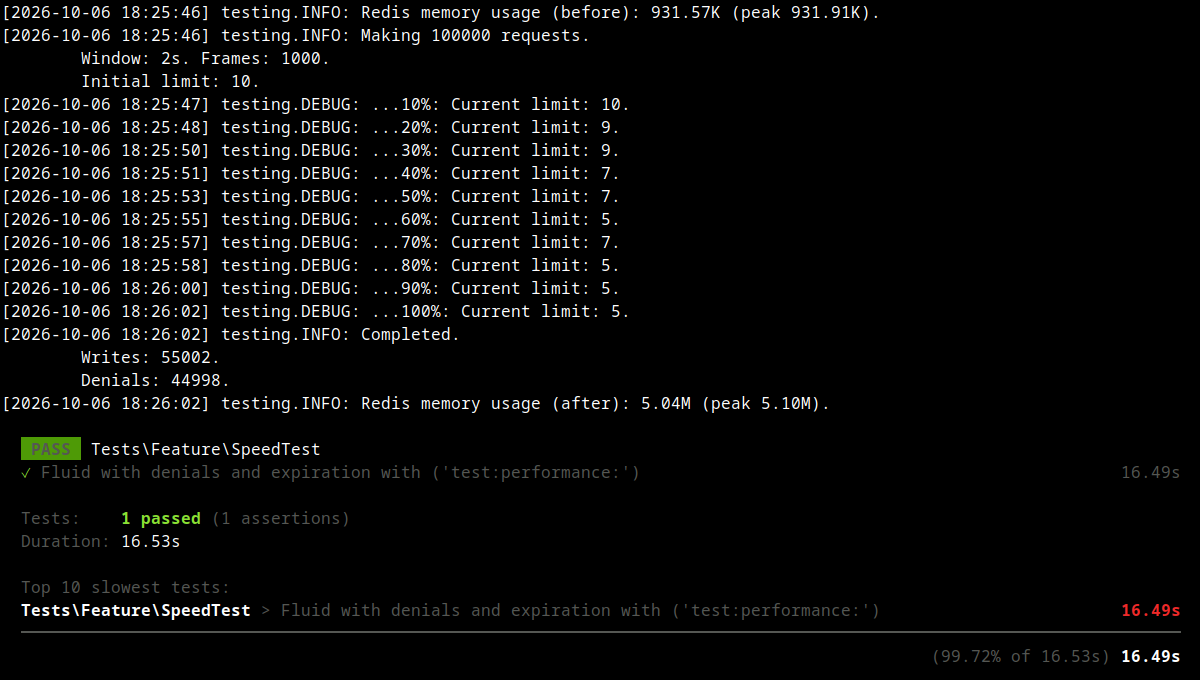Click the green PASS badge
Image resolution: width=1200 pixels, height=680 pixels.
click(51, 450)
